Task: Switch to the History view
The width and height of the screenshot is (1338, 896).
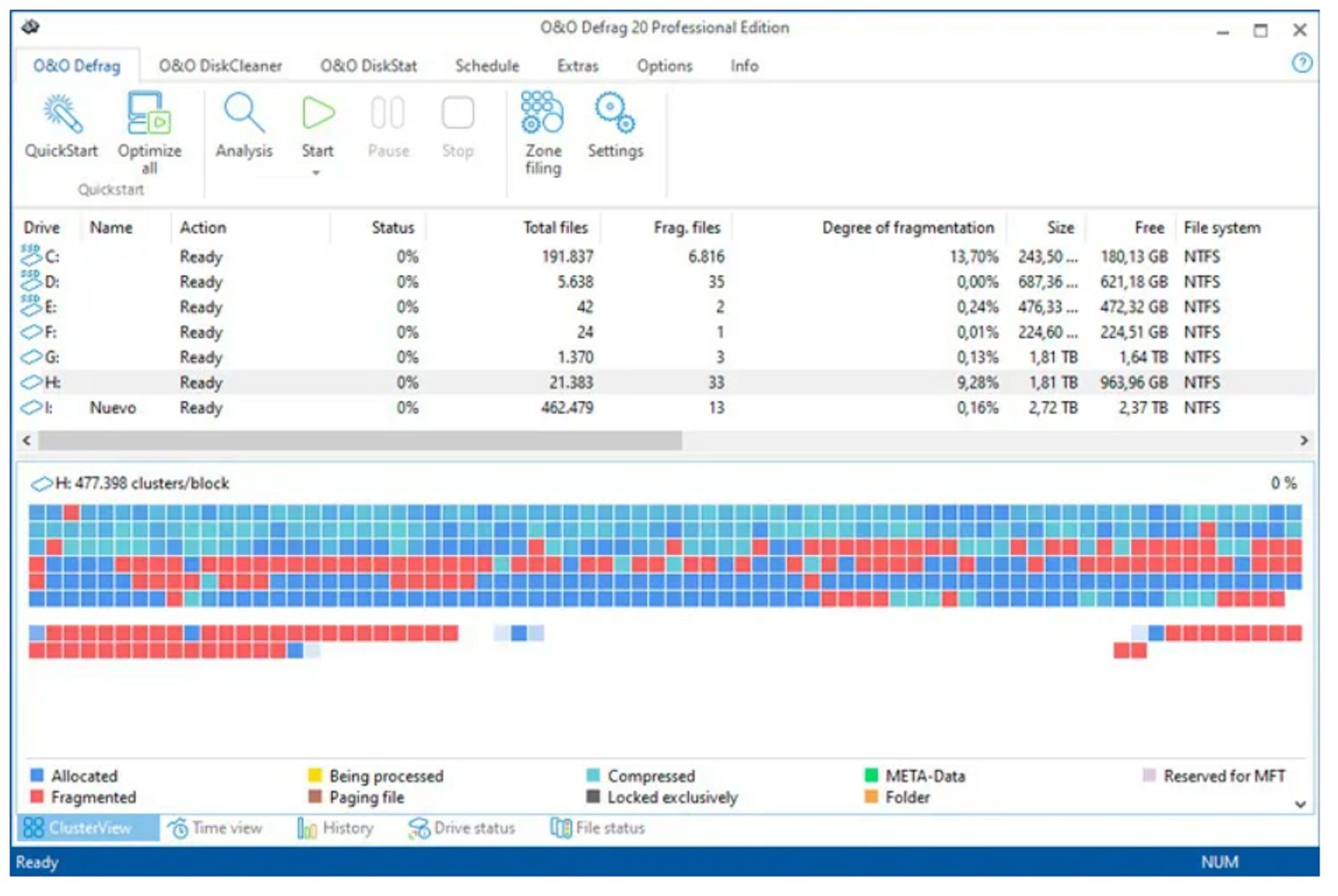Action: (x=336, y=828)
